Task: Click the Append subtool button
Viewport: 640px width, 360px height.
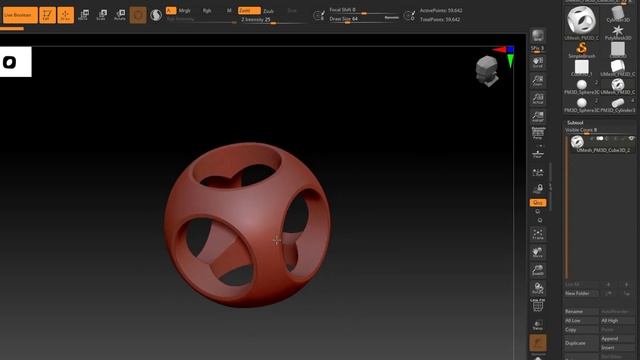Action: (x=618, y=339)
